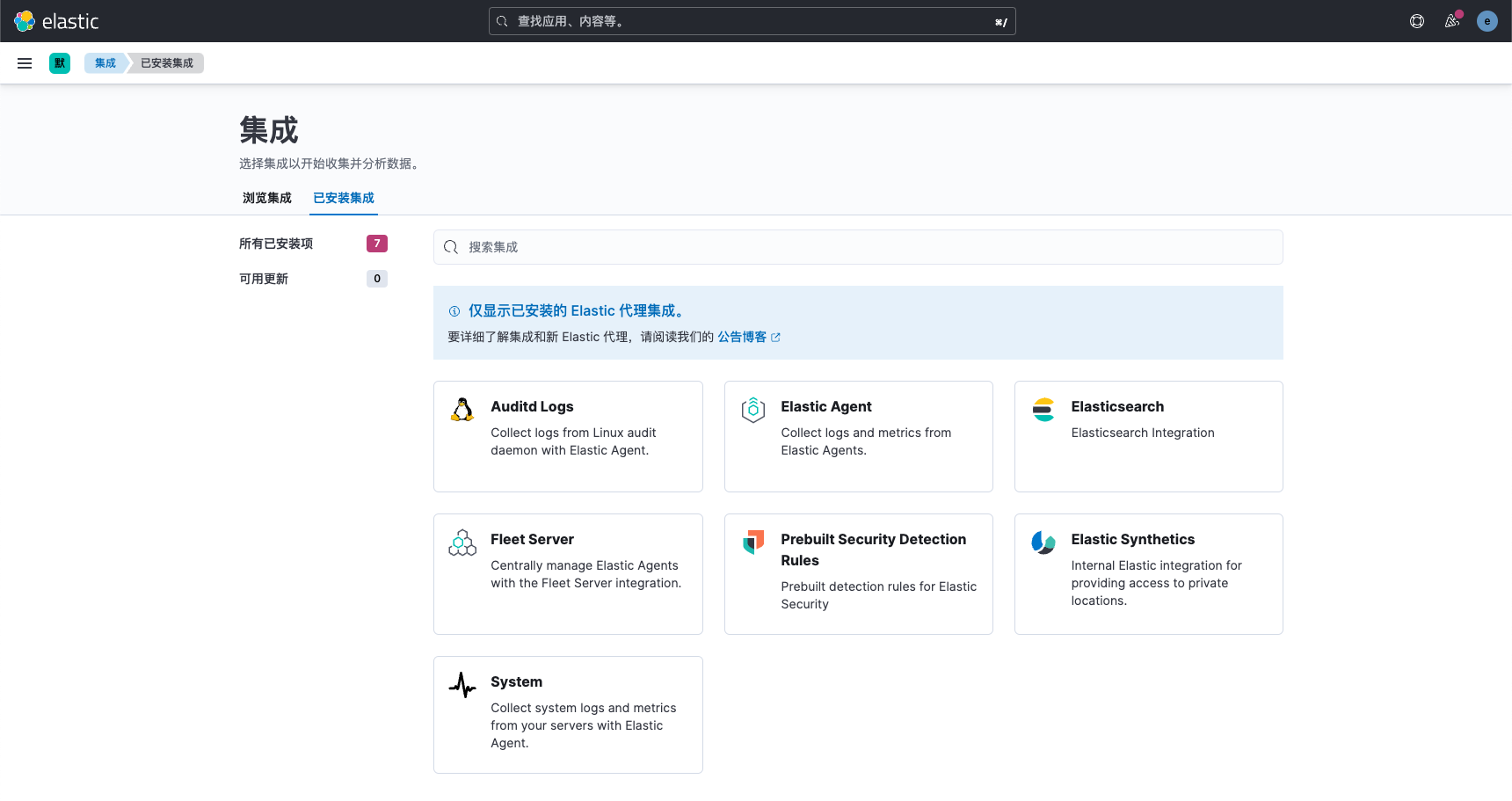Open the Elastic Agent integration card

tap(859, 436)
